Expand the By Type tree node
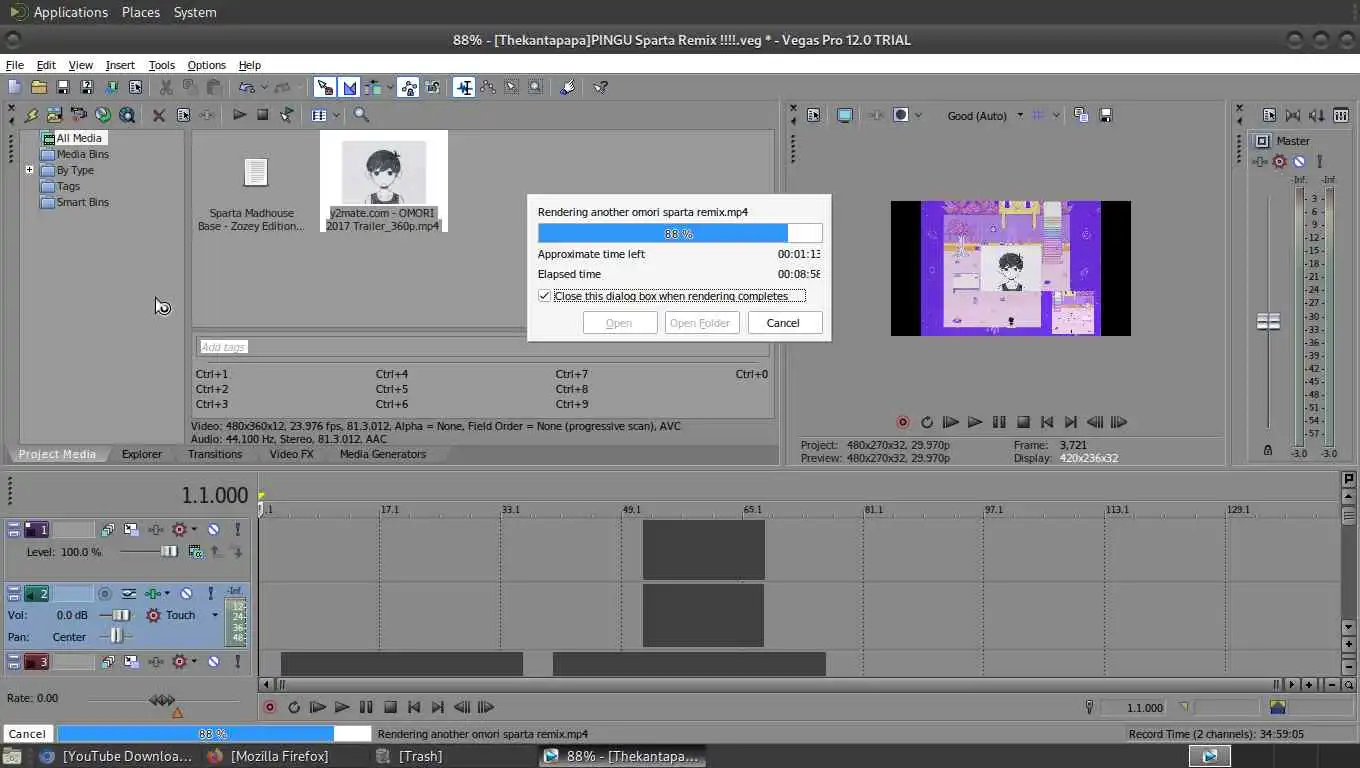The height and width of the screenshot is (768, 1360). point(29,170)
